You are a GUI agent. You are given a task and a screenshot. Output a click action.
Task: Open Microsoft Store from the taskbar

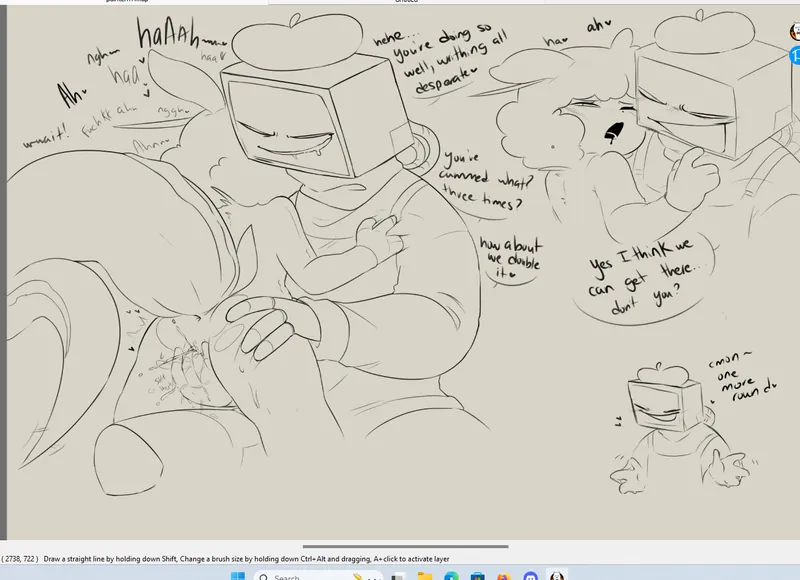pos(478,577)
